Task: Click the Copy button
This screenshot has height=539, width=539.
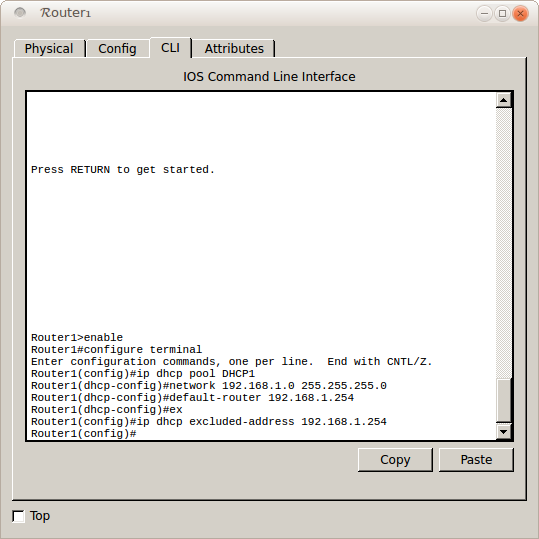Action: click(395, 460)
